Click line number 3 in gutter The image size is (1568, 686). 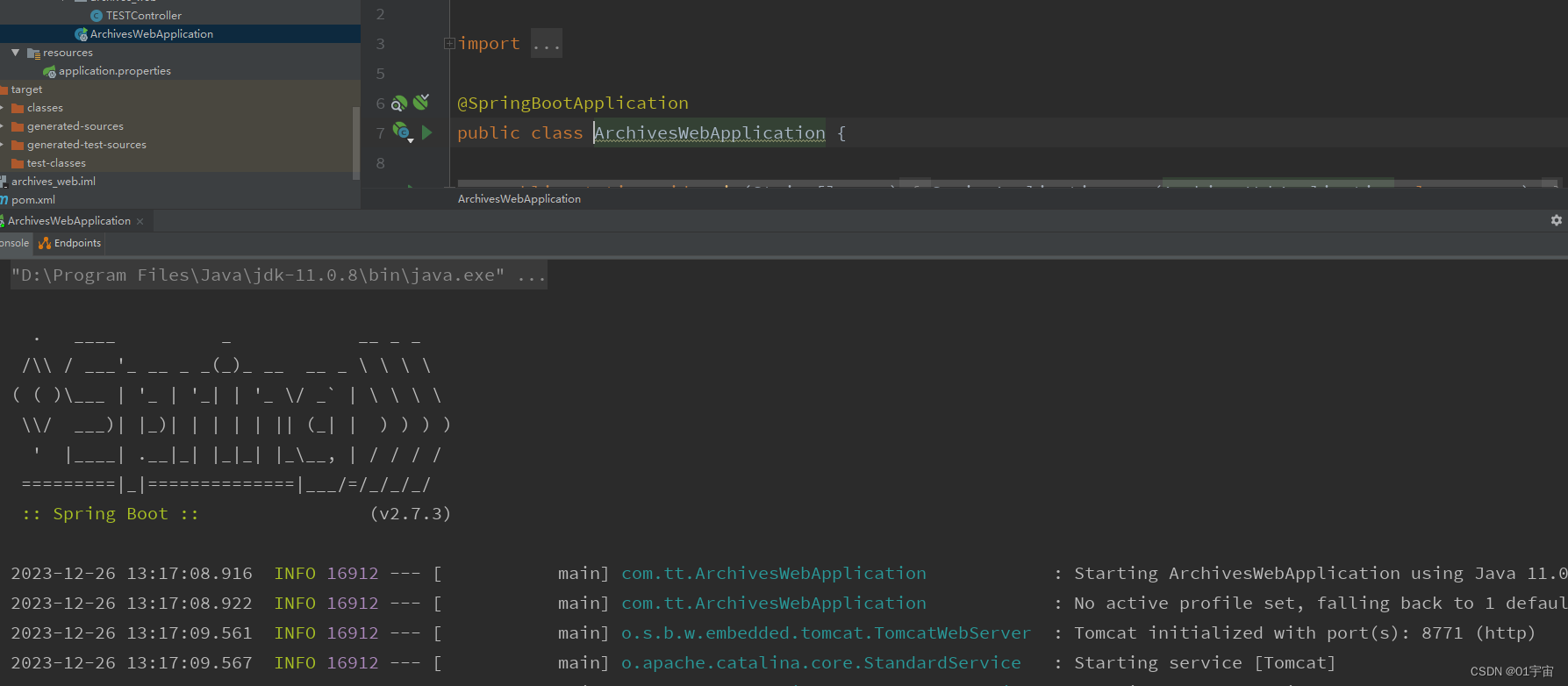pyautogui.click(x=380, y=44)
